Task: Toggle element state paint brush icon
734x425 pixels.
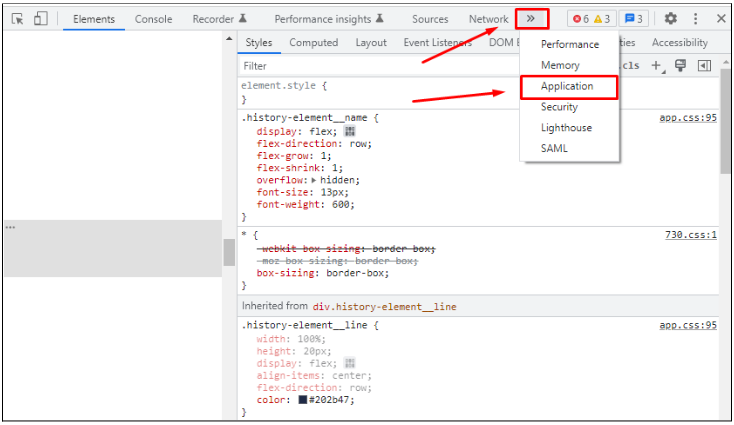Action: click(681, 66)
